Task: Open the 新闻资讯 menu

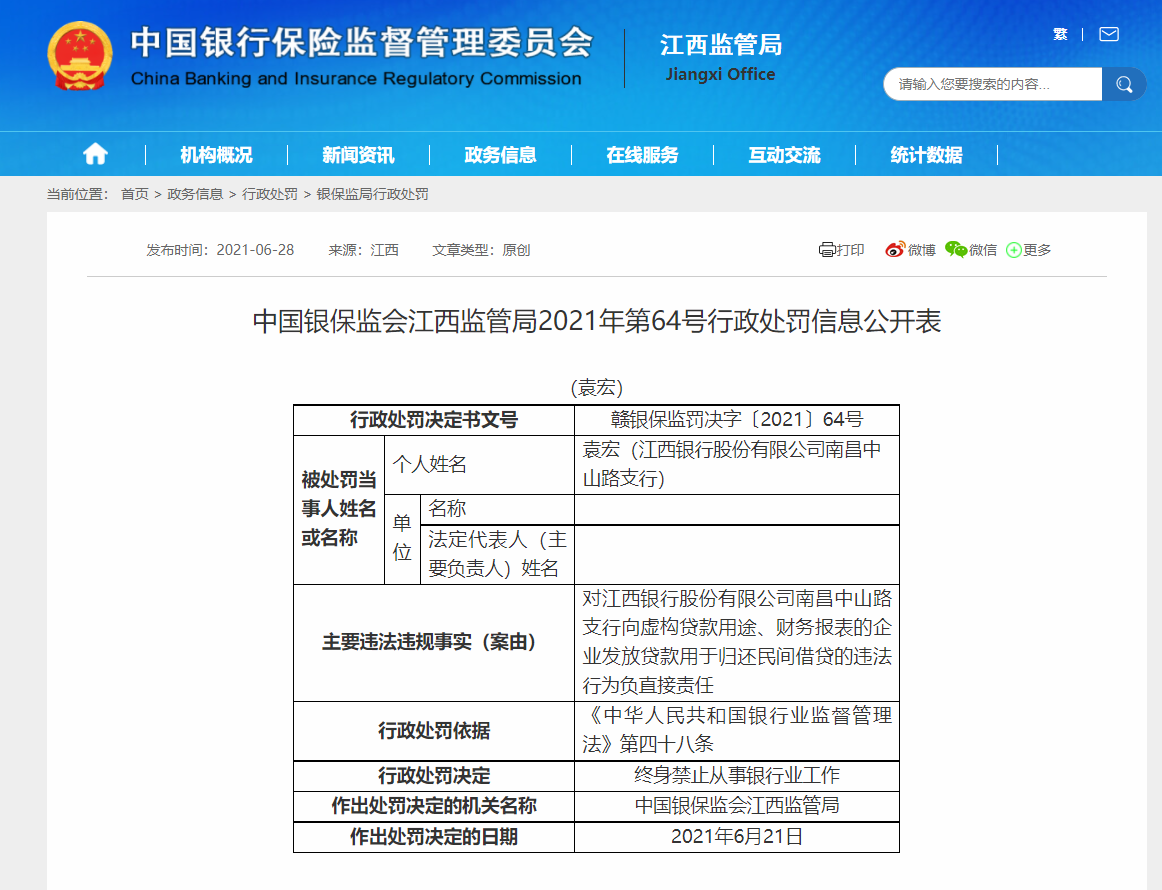Action: point(358,155)
